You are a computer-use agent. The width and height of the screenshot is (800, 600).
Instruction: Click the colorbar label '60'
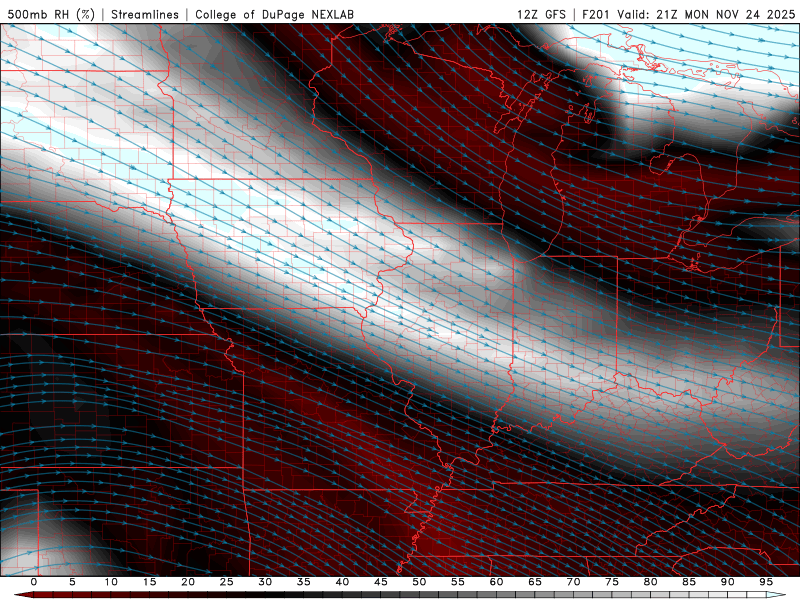(x=496, y=582)
